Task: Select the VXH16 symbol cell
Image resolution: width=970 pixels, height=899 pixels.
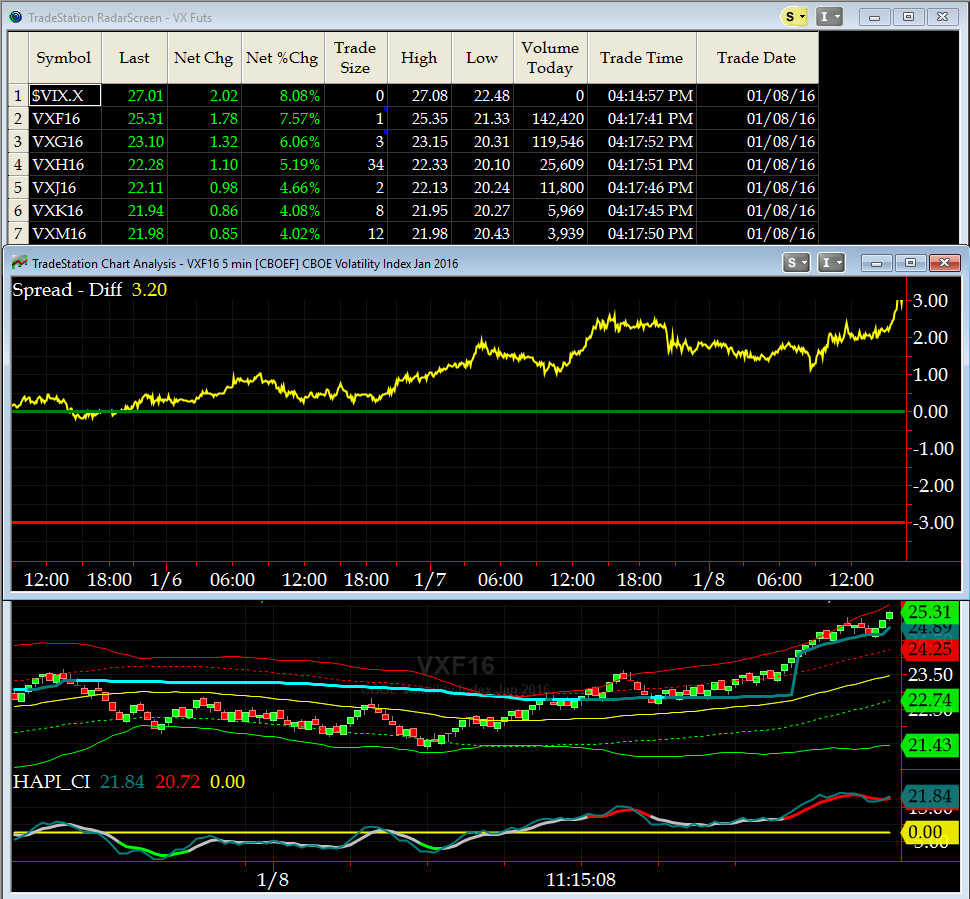Action: point(64,165)
